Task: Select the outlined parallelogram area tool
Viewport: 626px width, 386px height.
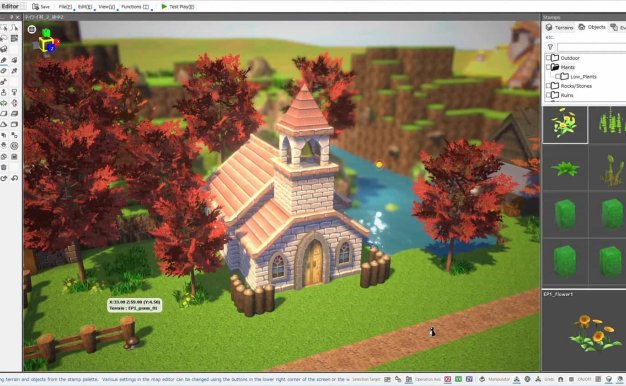Action: 4,113
